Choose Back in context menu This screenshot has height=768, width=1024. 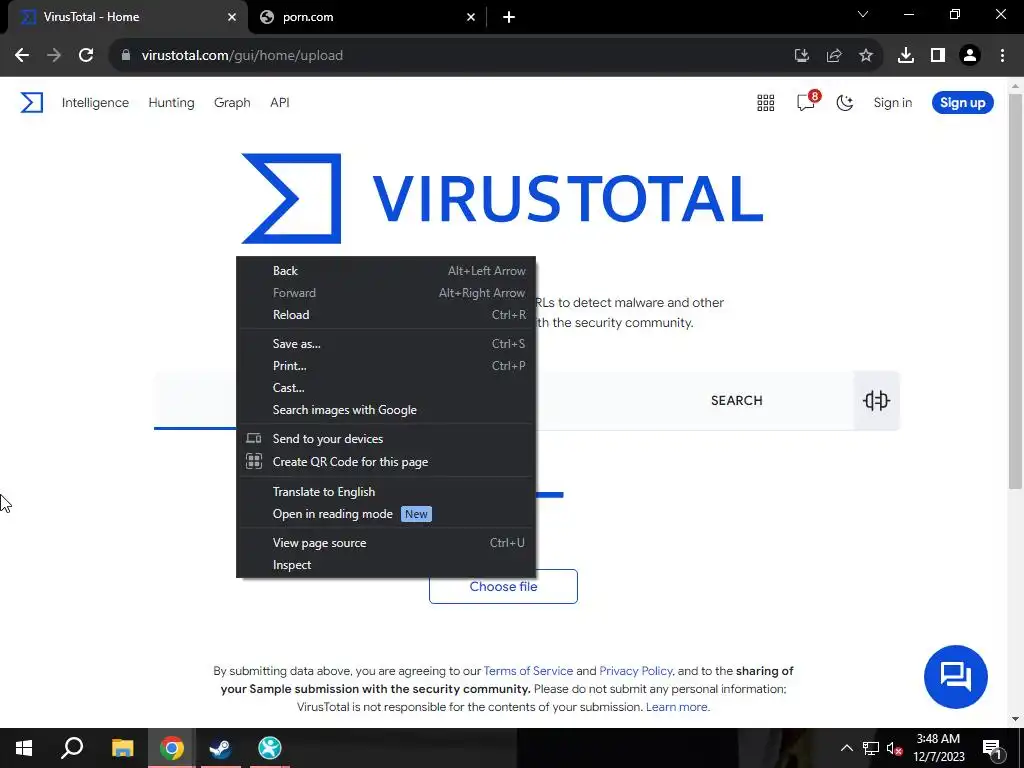point(386,271)
